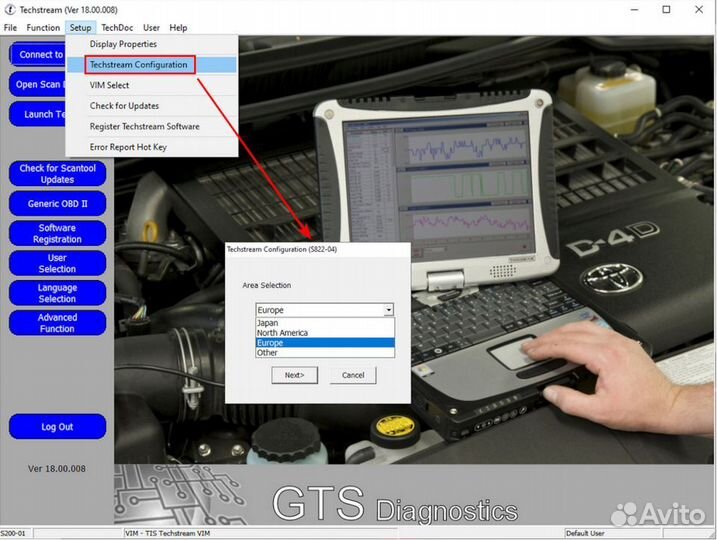Click the Software Registration button
This screenshot has height=540, width=717.
tap(58, 233)
